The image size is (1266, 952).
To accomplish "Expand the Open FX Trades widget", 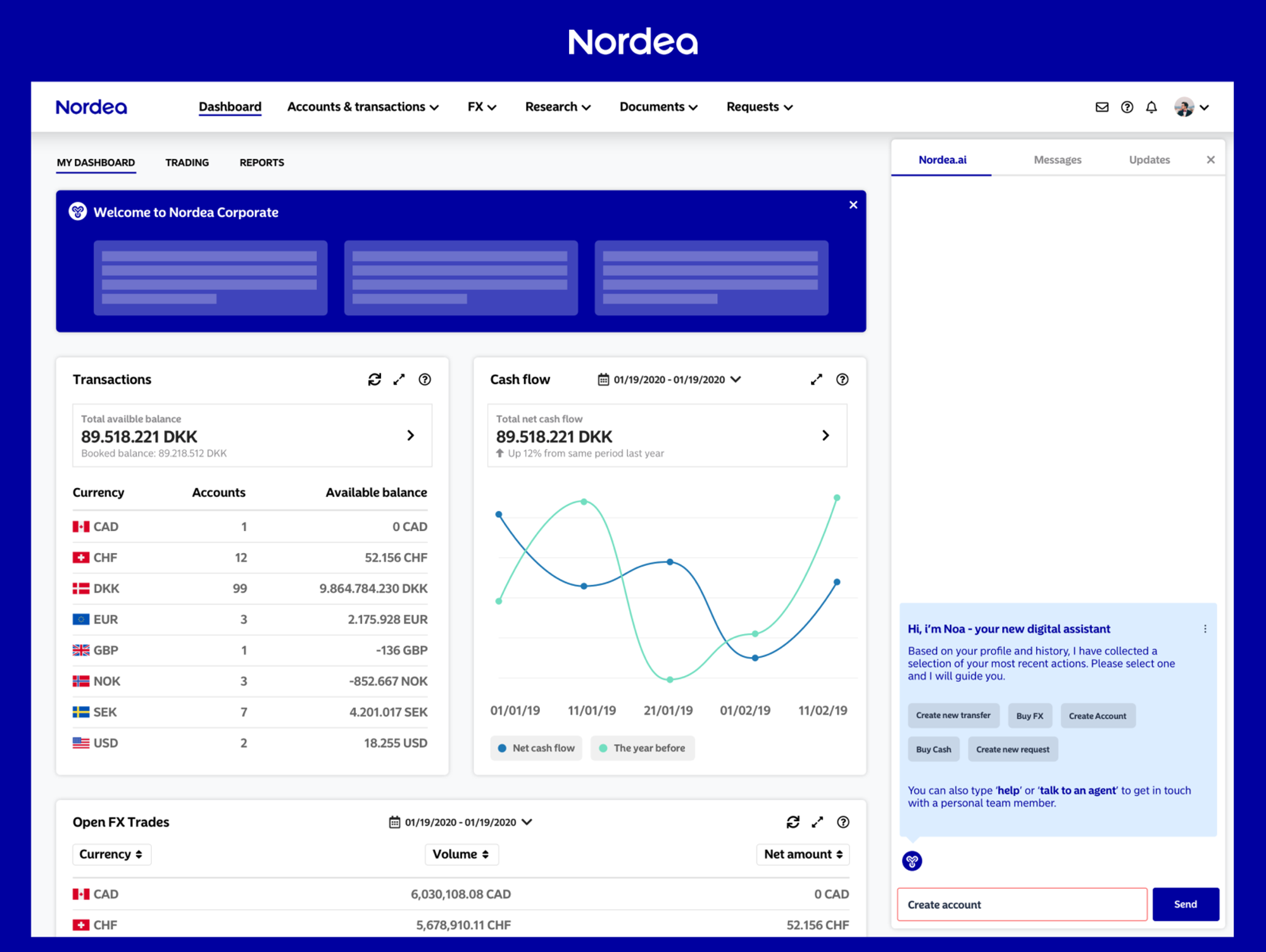I will (817, 822).
